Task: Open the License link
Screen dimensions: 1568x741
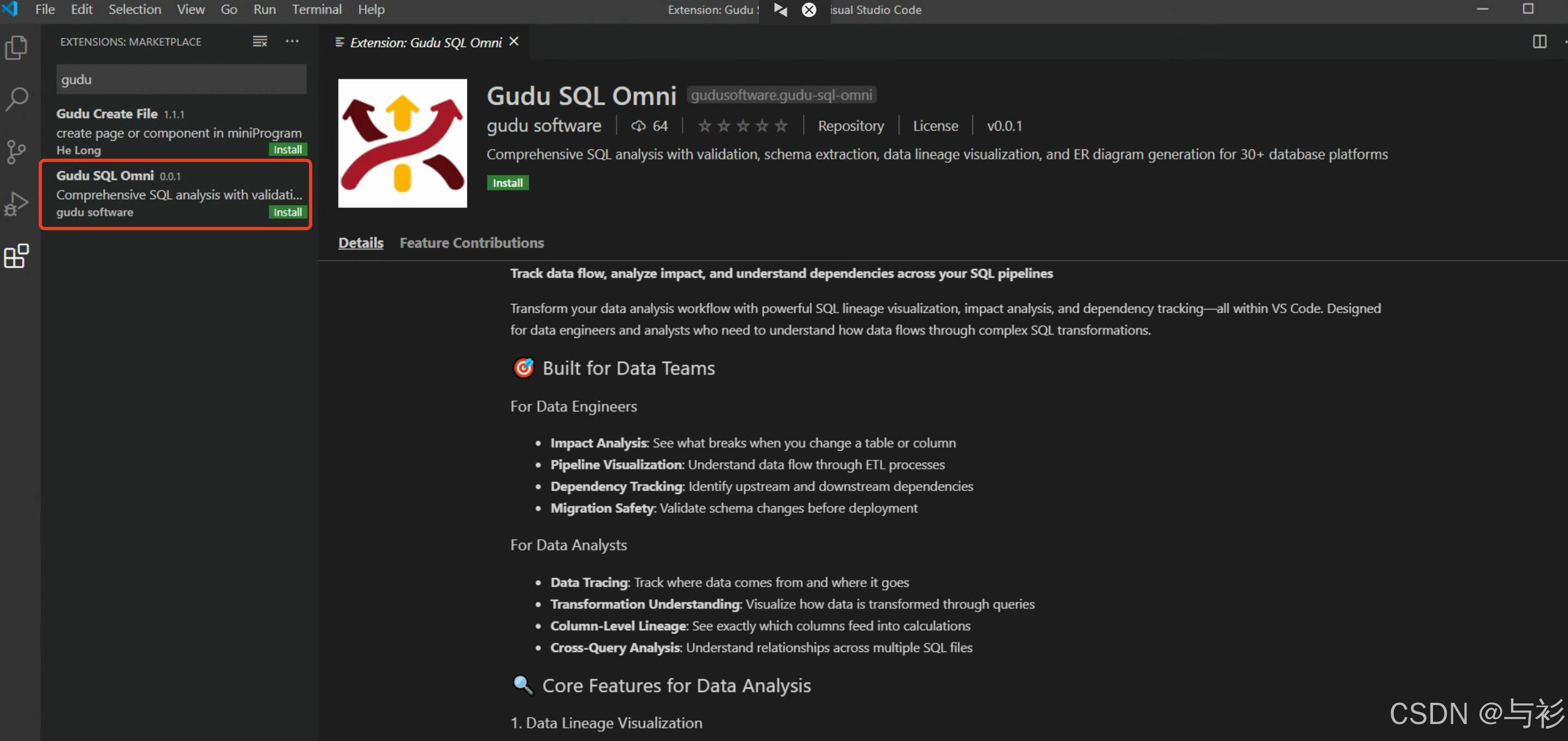Action: 935,126
